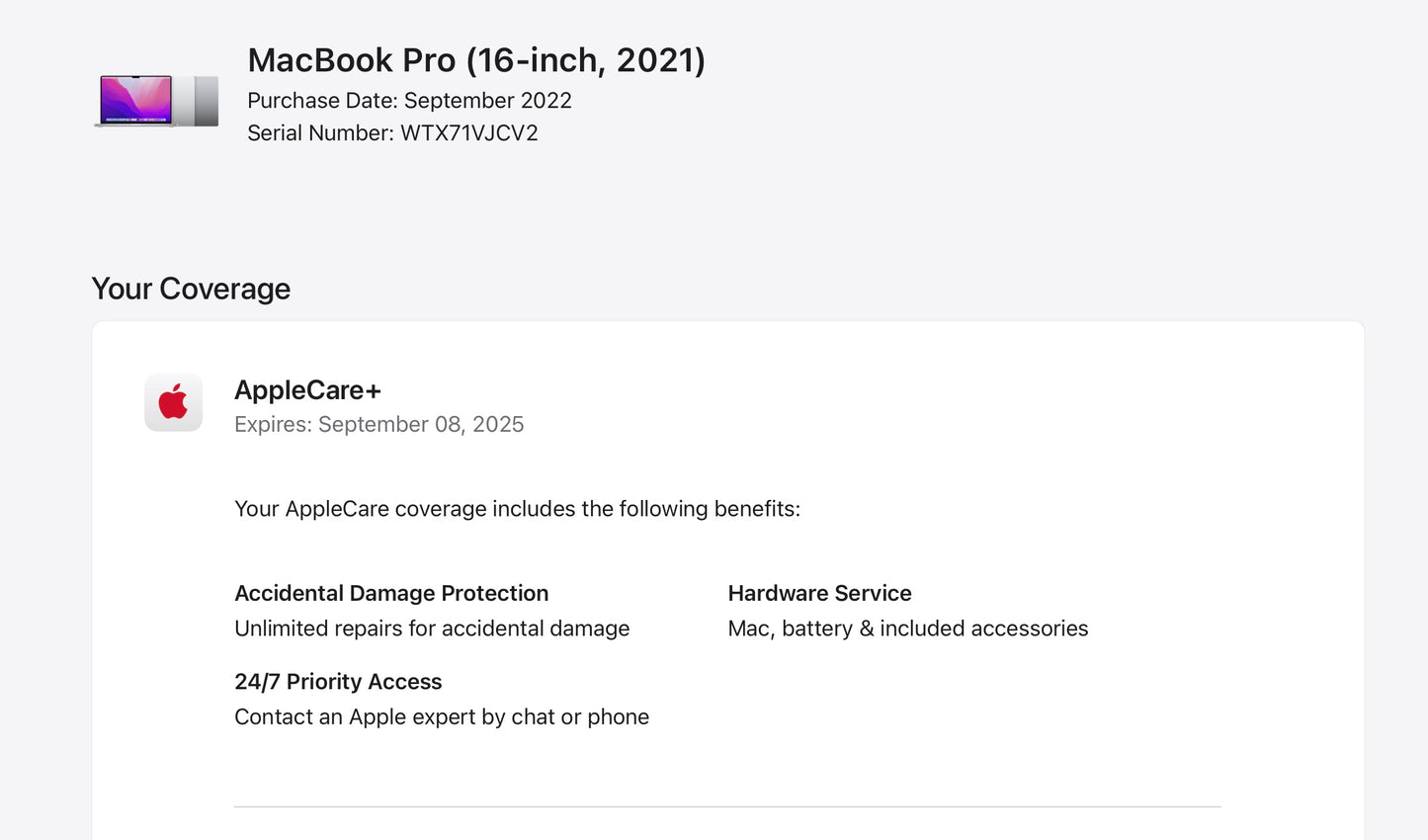Click the Purchase Date September 2022 line
Viewport: 1428px width, 840px height.
[409, 101]
